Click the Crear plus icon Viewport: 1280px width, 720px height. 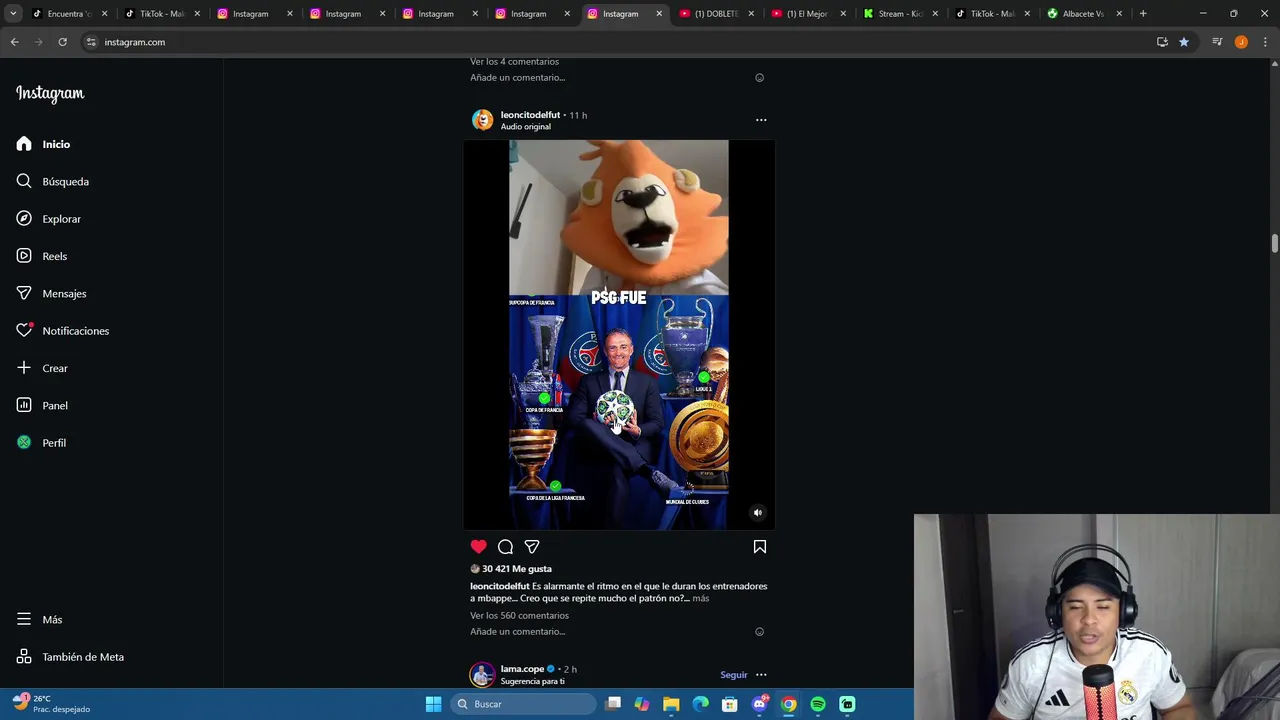coord(24,368)
